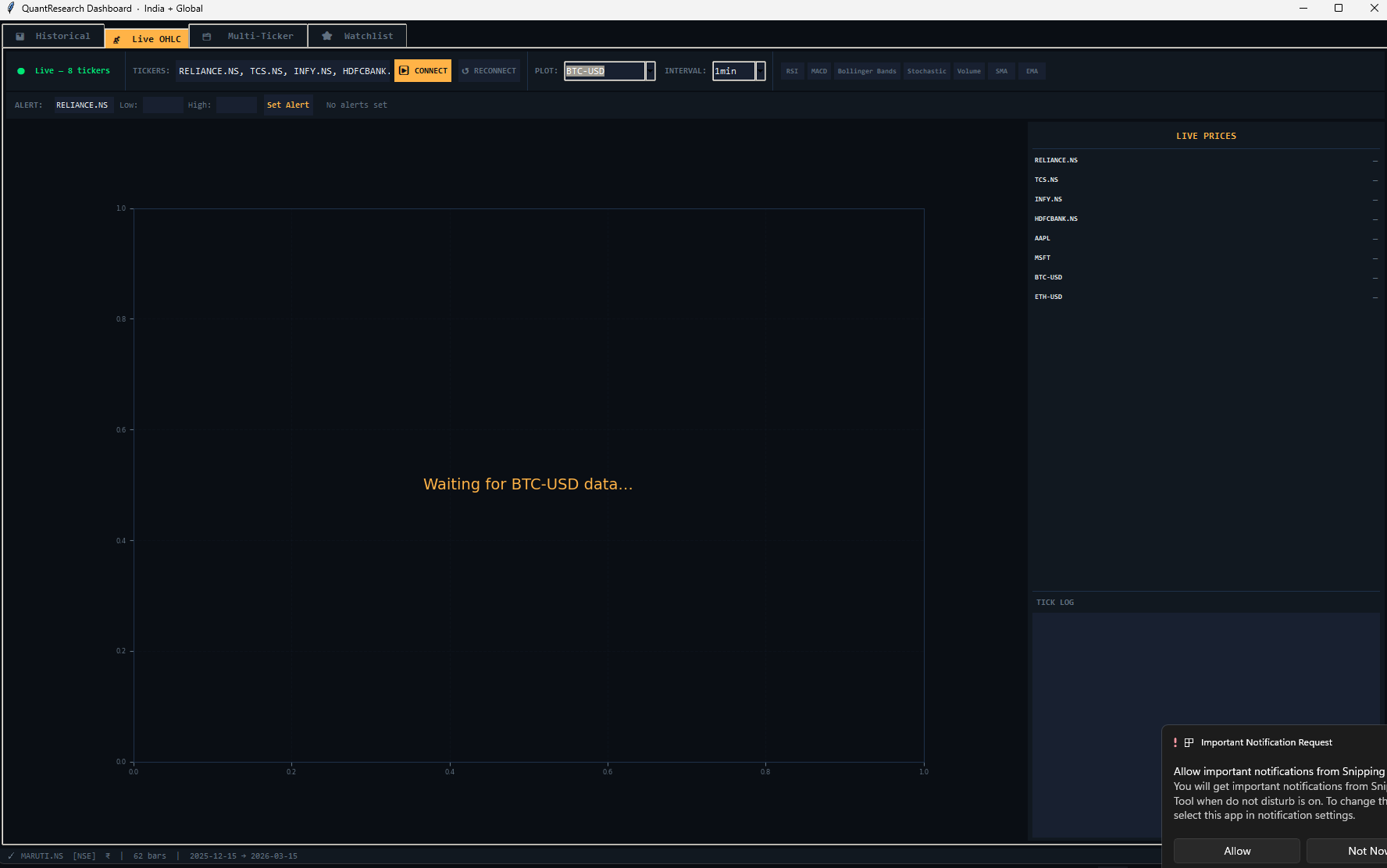
Task: Click the Watchlist star icon
Action: (327, 37)
